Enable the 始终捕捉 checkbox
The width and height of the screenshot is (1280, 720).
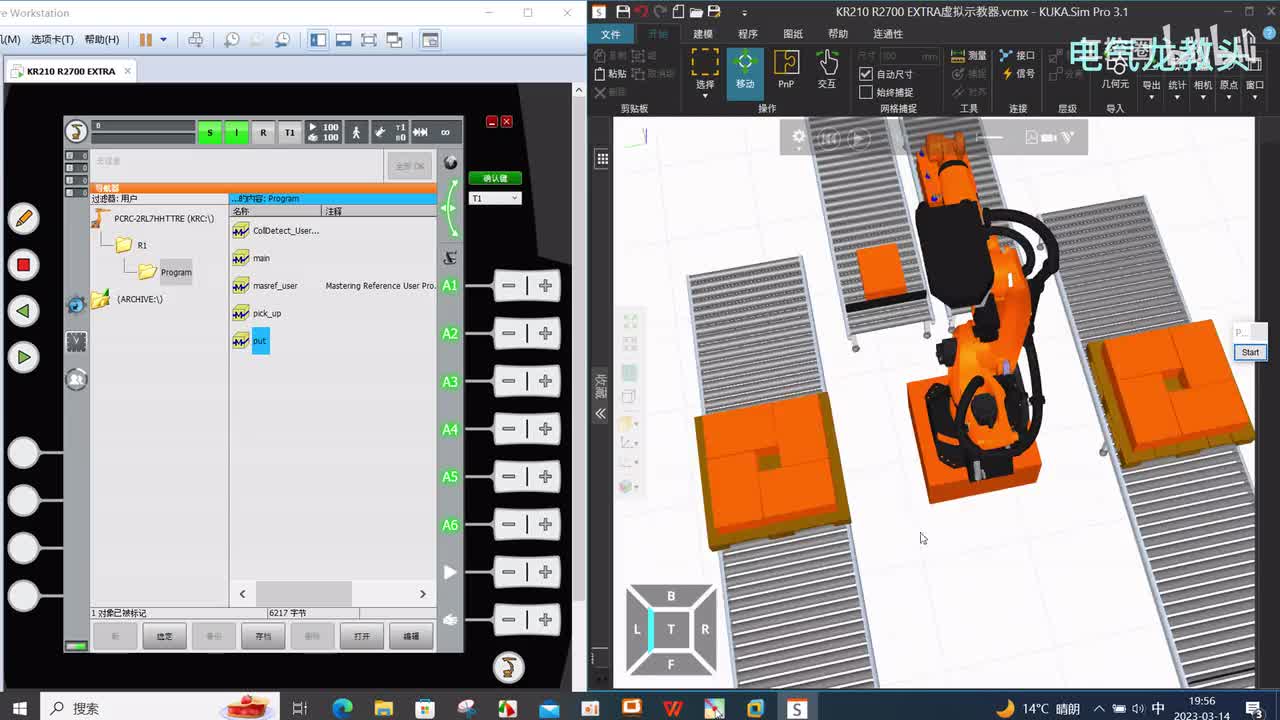tap(866, 92)
